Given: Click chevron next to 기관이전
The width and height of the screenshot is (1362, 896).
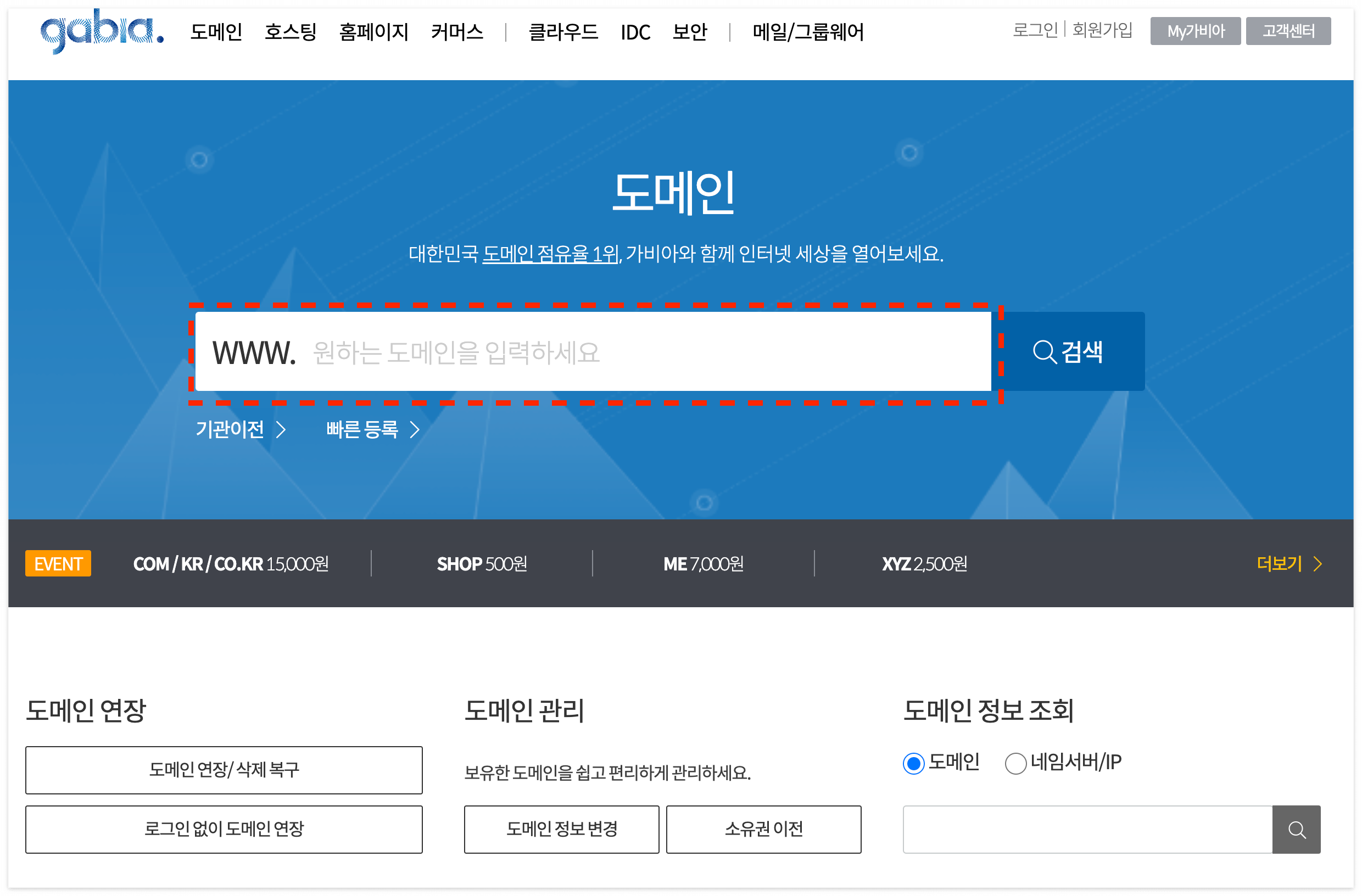Looking at the screenshot, I should point(281,429).
